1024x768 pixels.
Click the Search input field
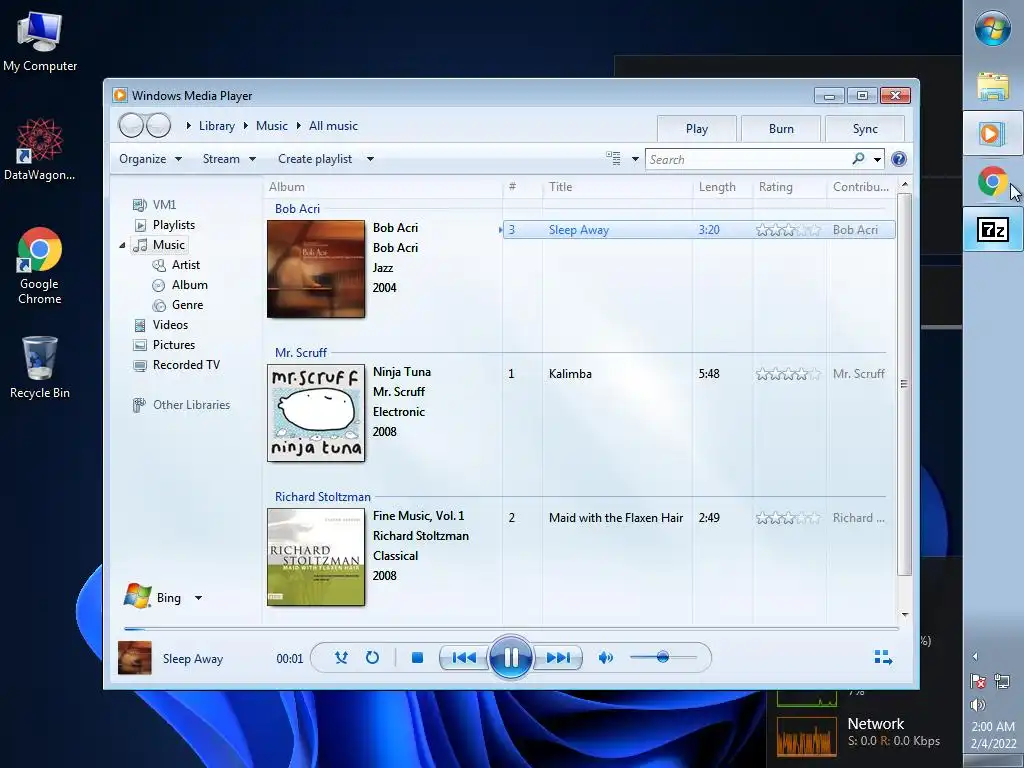point(748,159)
